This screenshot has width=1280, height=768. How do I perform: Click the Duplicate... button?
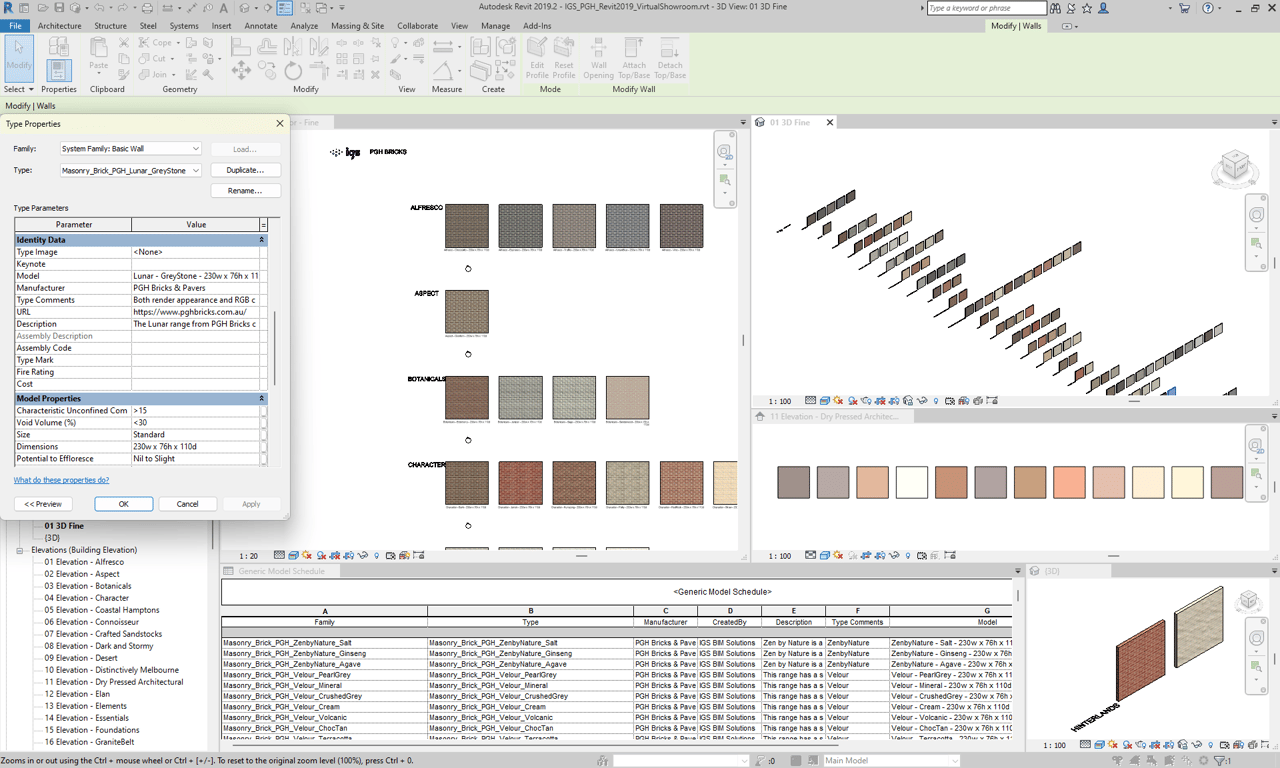[245, 170]
